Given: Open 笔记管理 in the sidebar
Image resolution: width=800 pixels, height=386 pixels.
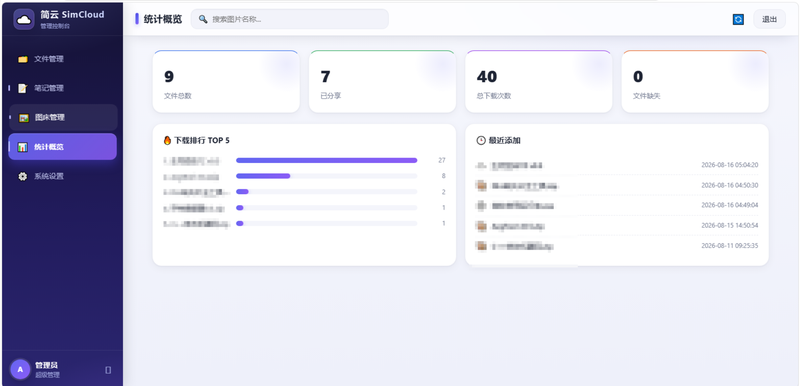Looking at the screenshot, I should [63, 88].
